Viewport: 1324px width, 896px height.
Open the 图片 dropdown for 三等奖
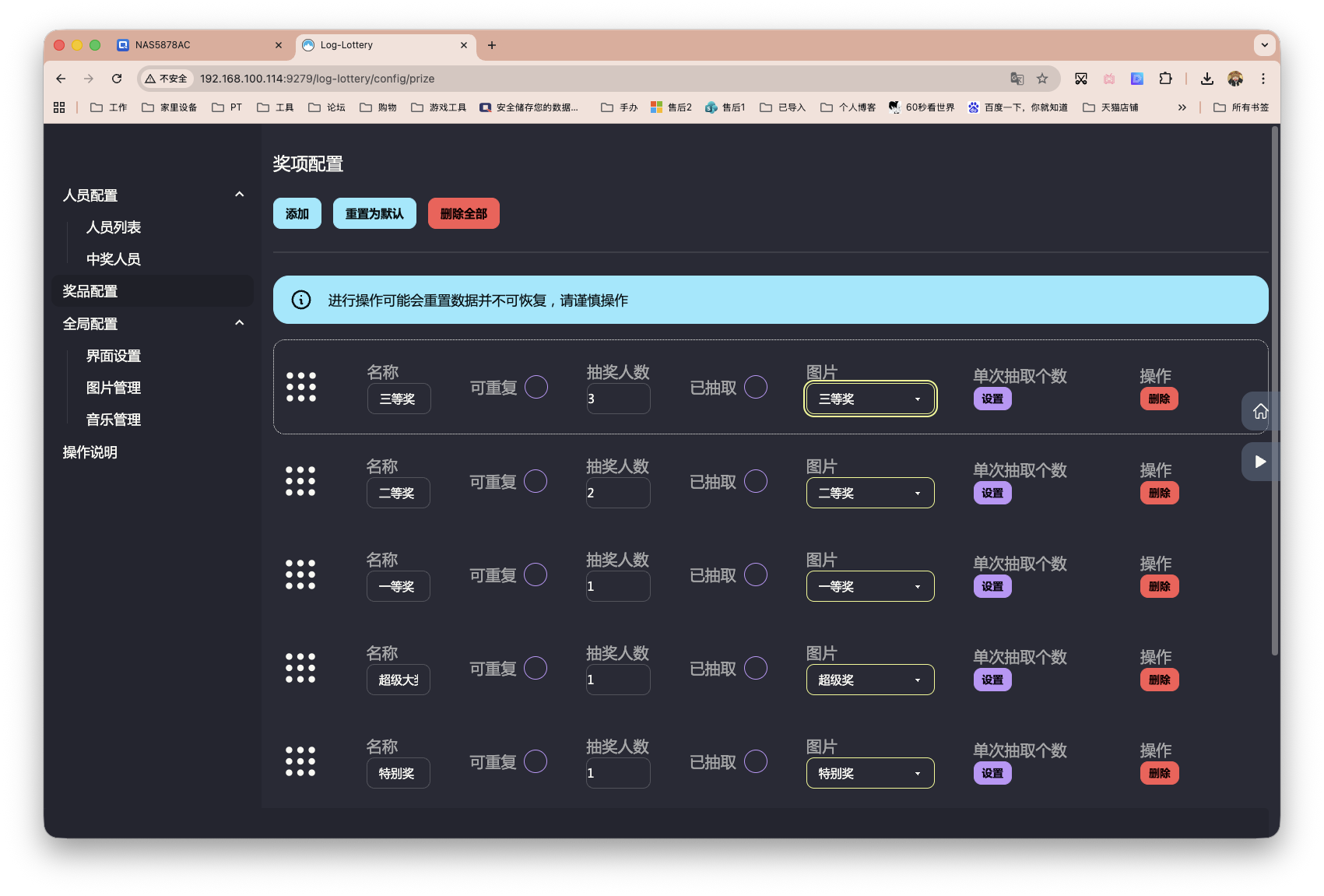pos(869,399)
